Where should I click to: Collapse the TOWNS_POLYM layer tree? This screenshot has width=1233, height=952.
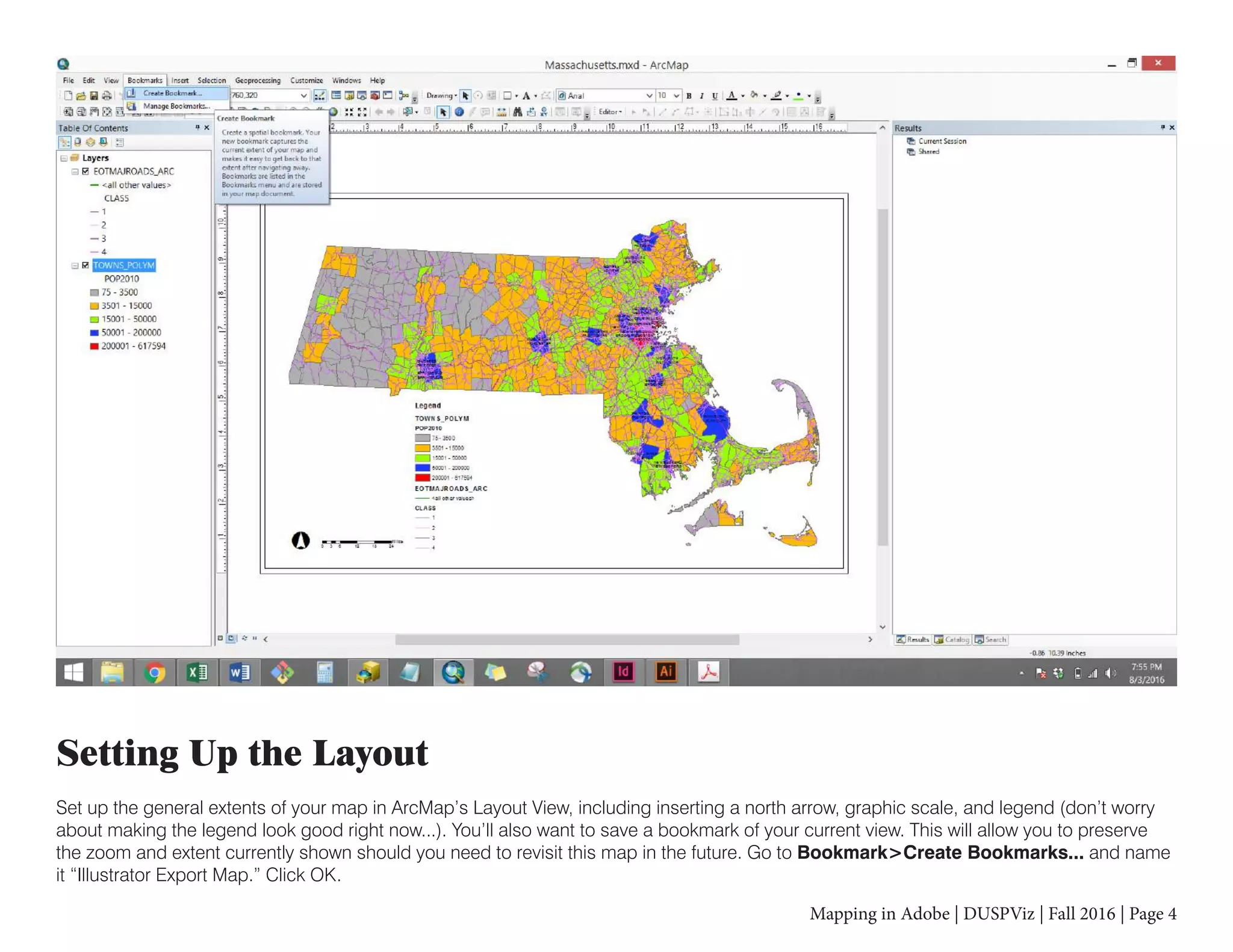click(x=75, y=265)
